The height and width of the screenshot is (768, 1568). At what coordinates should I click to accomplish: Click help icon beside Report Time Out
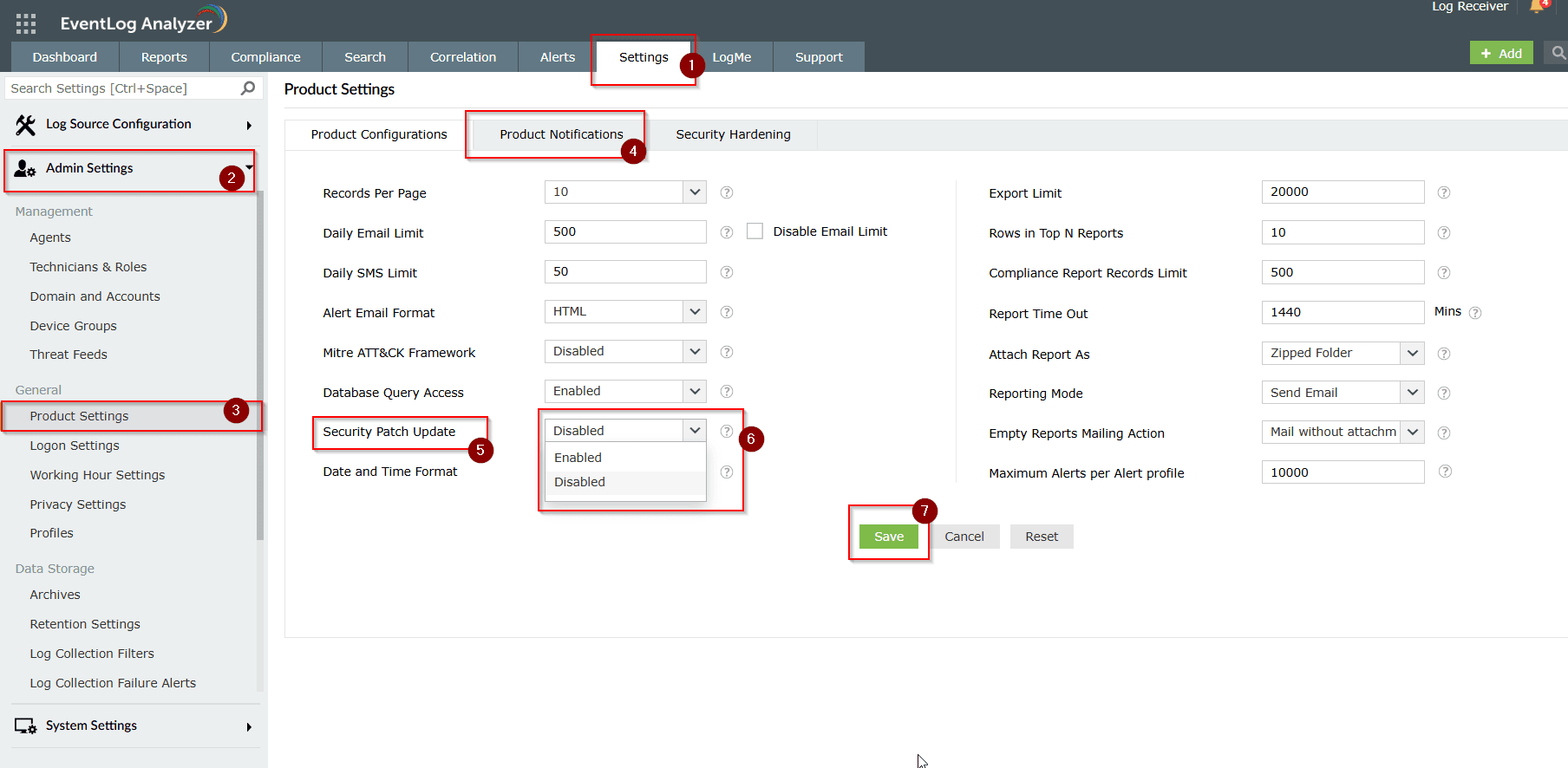click(x=1475, y=313)
